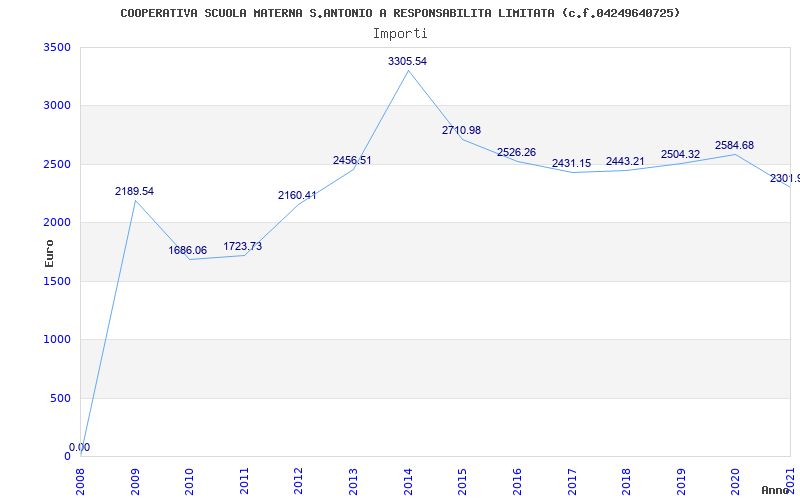Click the 2017 x-axis year label

(571, 482)
